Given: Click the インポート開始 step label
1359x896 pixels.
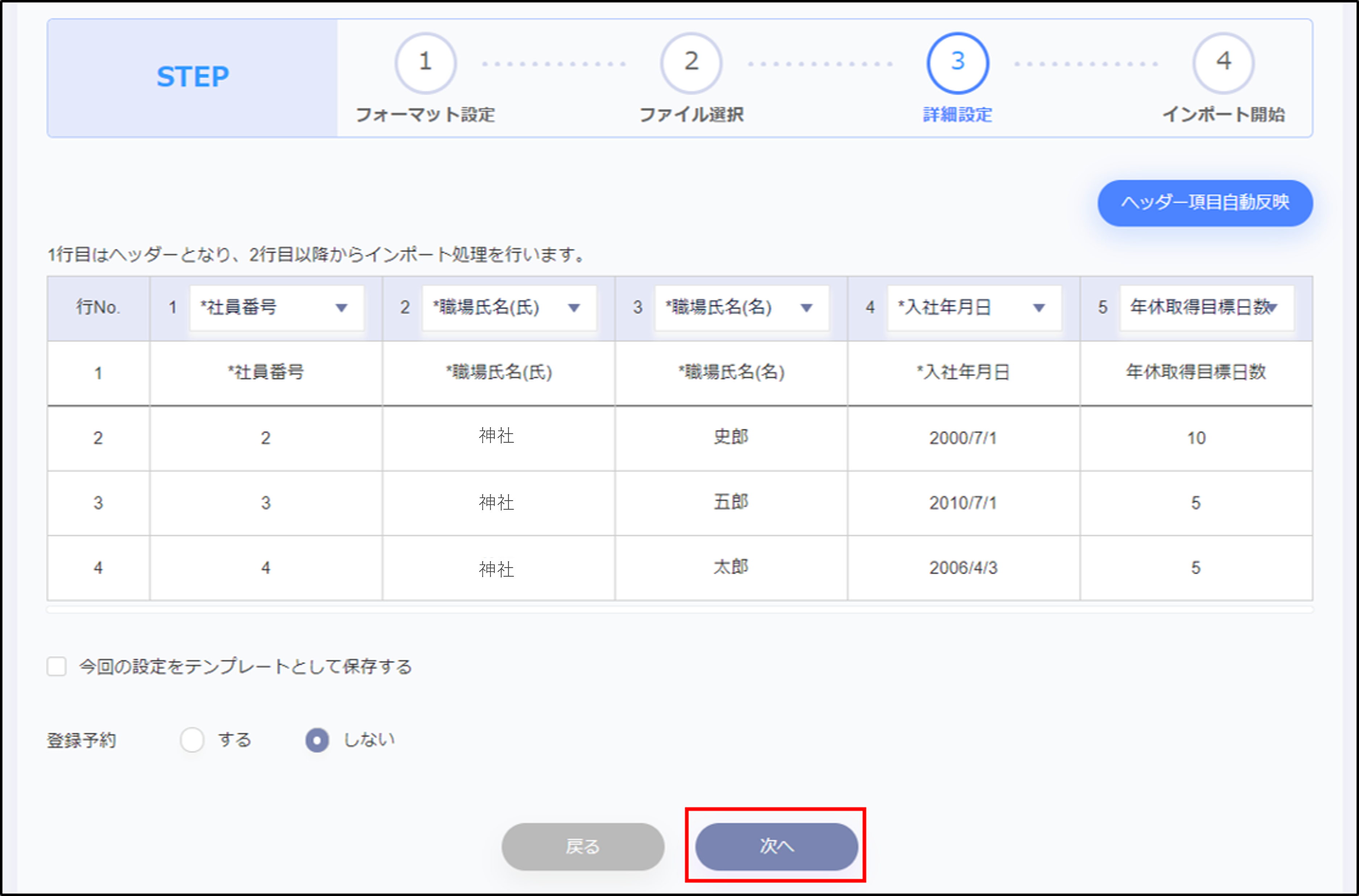Looking at the screenshot, I should [x=1223, y=115].
